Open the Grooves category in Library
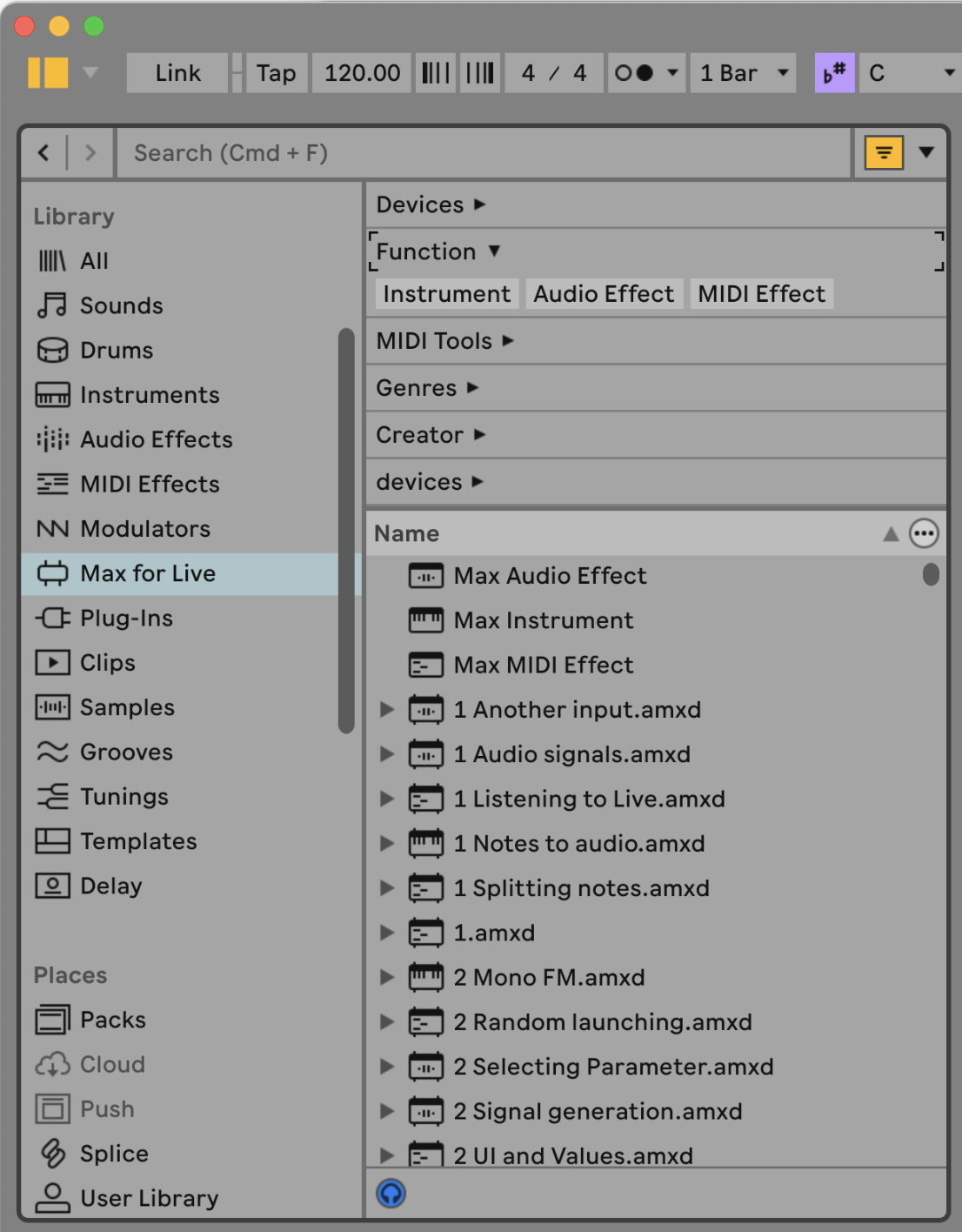The width and height of the screenshot is (962, 1232). tap(125, 752)
